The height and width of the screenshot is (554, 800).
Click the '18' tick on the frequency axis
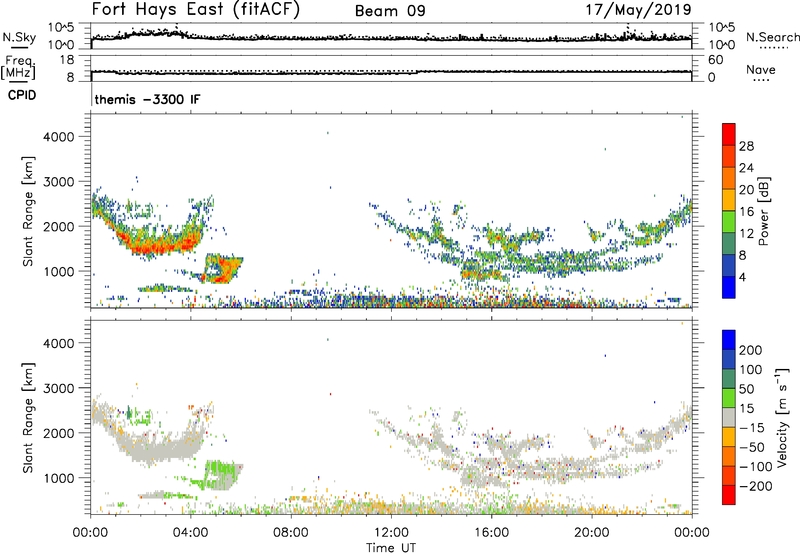coord(67,60)
